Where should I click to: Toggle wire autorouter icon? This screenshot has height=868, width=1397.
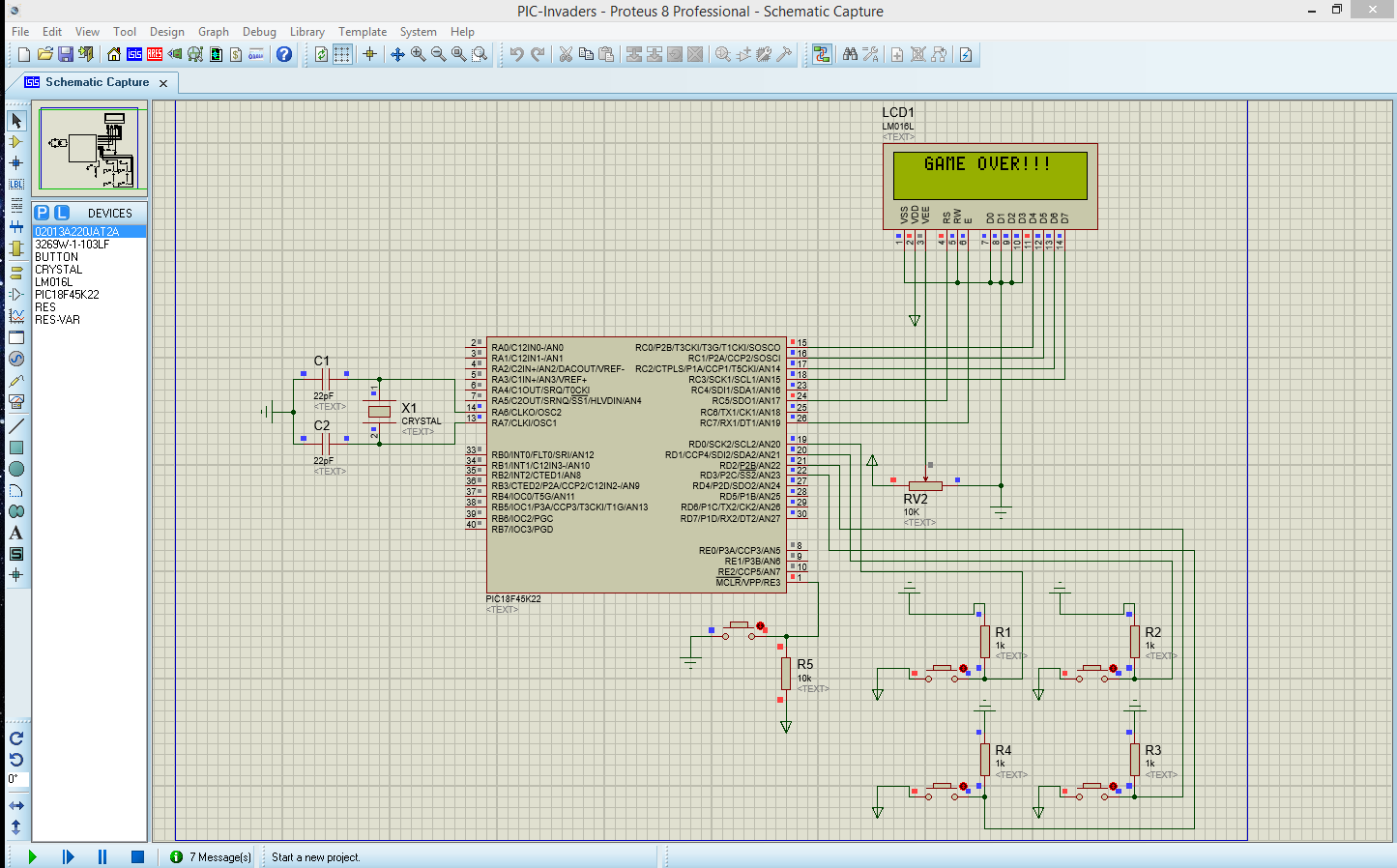[x=822, y=54]
